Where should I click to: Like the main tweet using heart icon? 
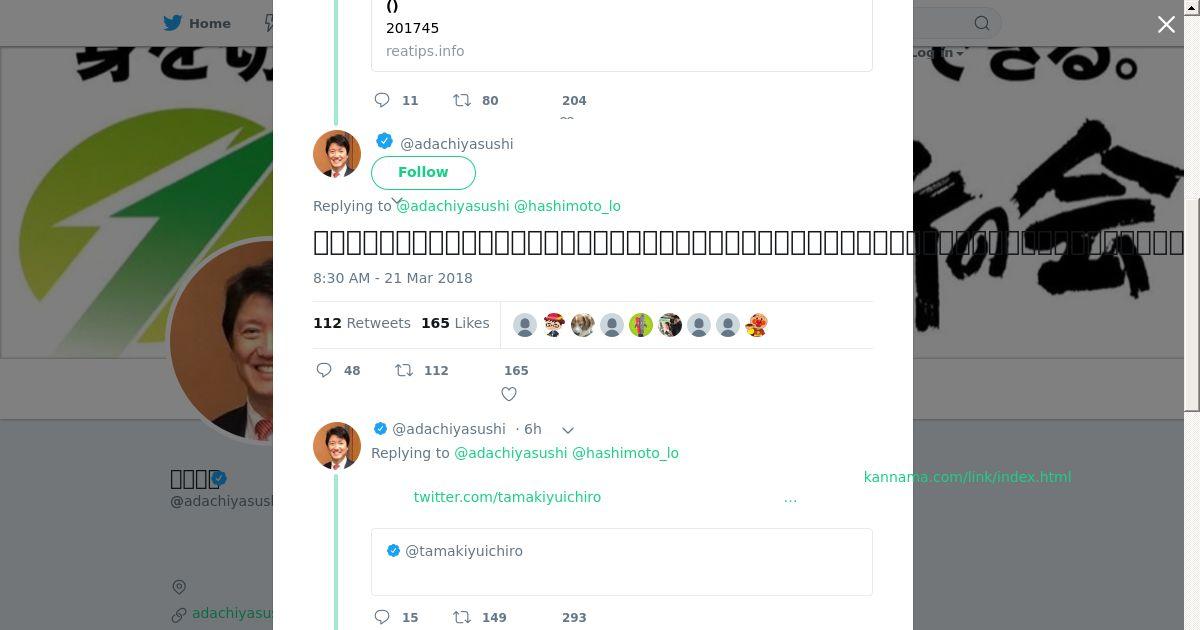[x=509, y=394]
